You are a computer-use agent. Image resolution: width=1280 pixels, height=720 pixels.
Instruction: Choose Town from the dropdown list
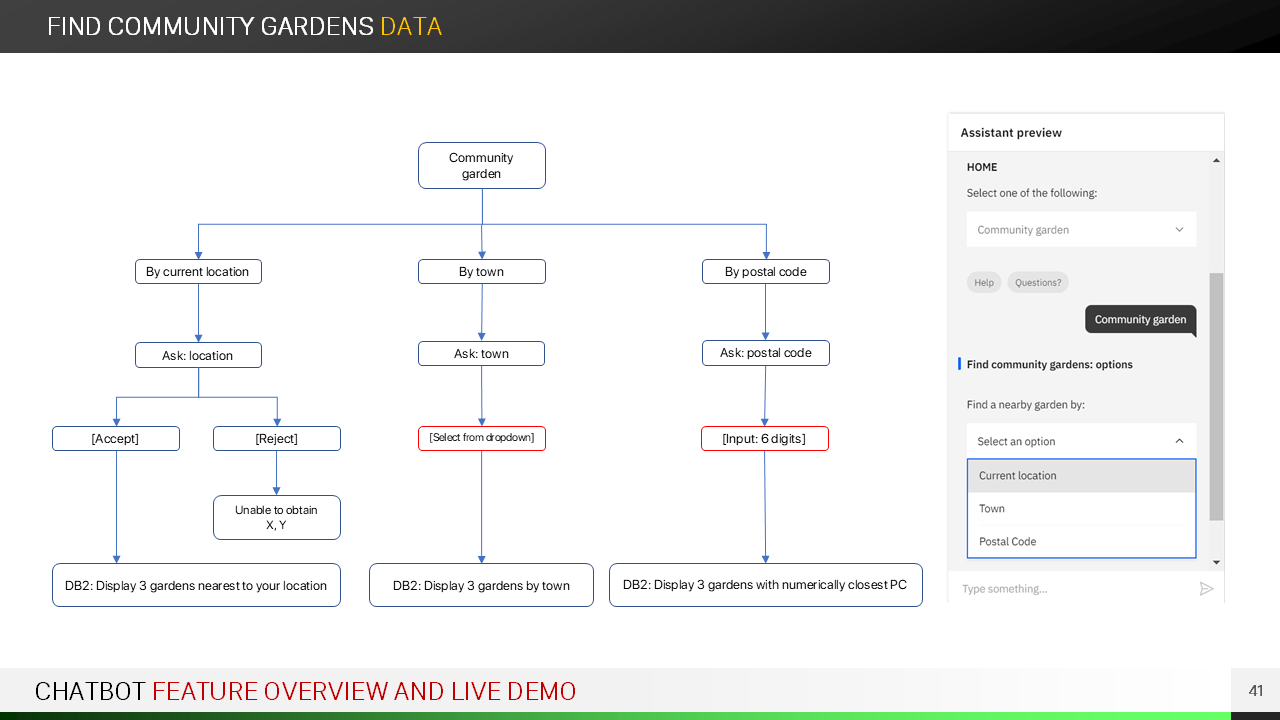click(1081, 509)
